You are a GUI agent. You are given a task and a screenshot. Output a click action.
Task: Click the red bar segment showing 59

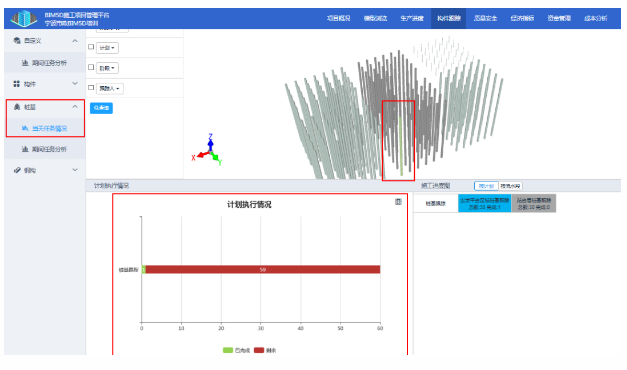tap(263, 270)
